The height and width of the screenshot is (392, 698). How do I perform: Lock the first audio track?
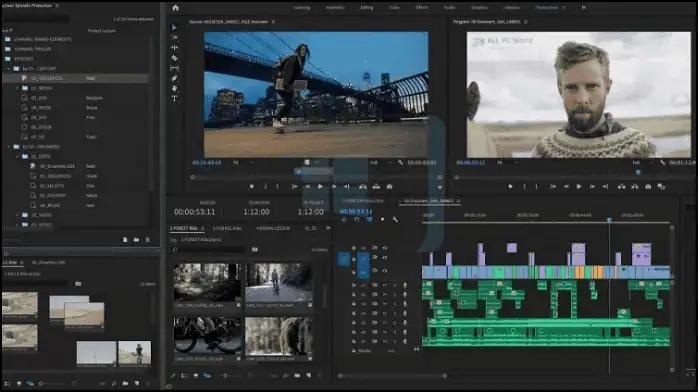[x=354, y=285]
